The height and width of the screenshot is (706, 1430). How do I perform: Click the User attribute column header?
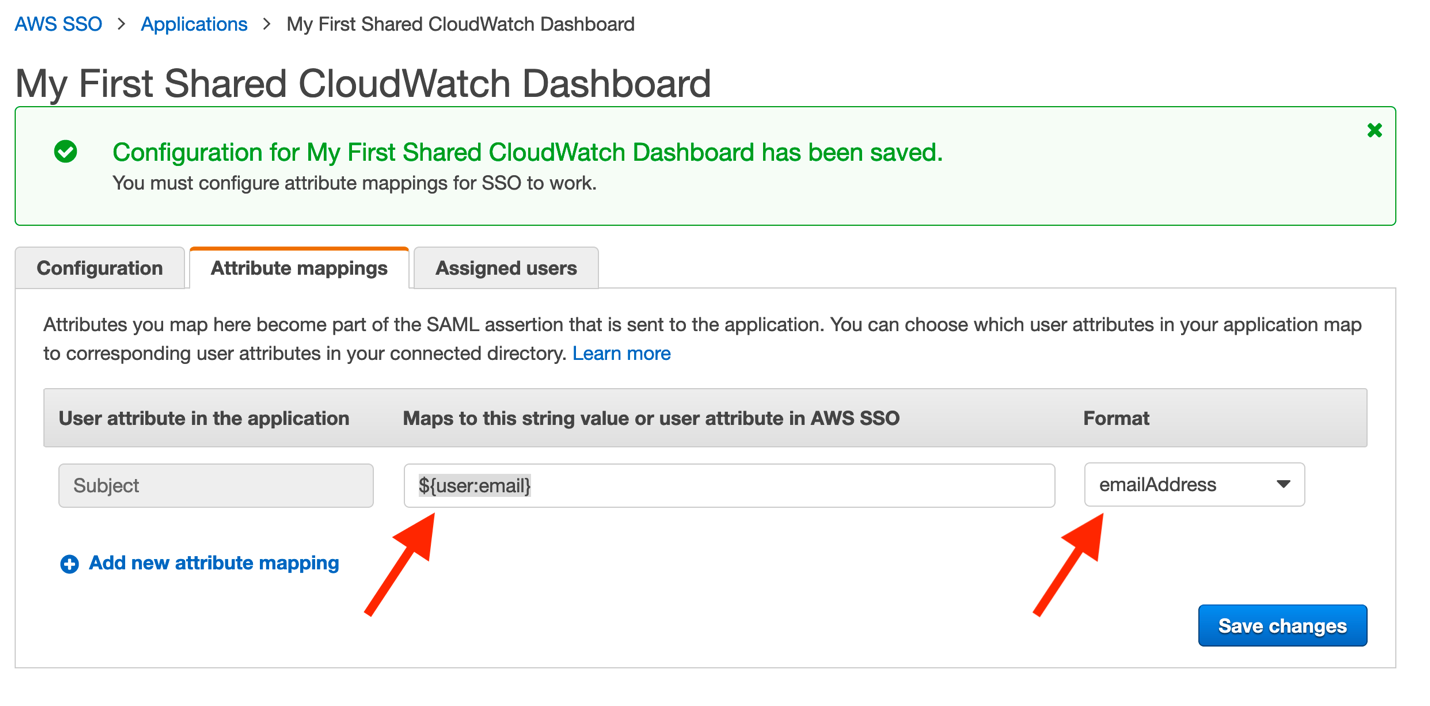[204, 418]
